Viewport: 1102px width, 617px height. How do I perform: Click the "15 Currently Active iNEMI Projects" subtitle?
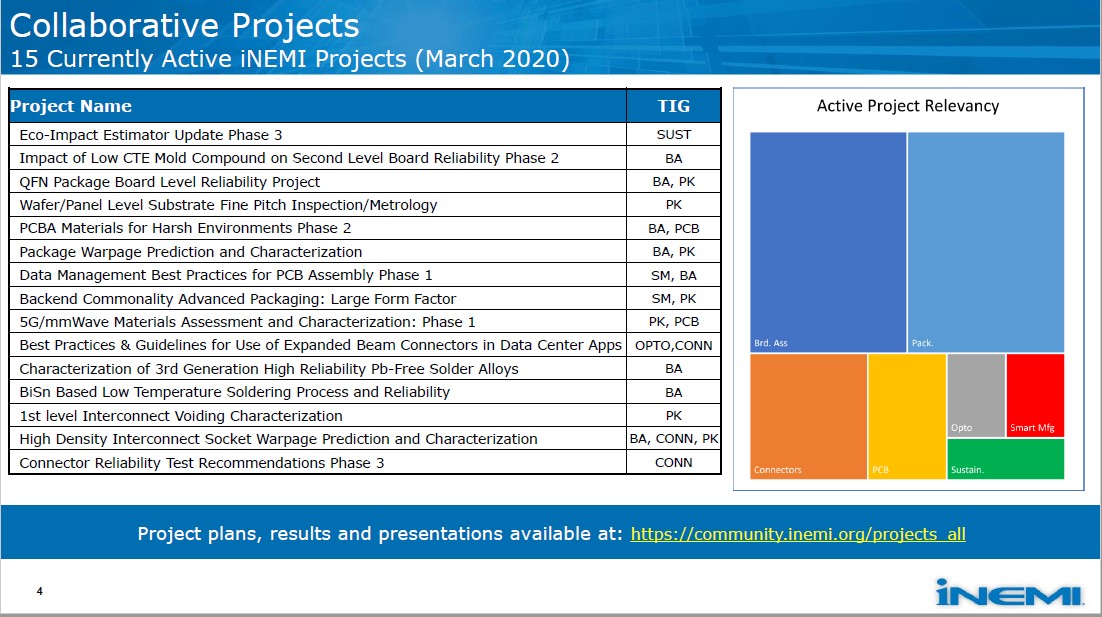(x=290, y=59)
